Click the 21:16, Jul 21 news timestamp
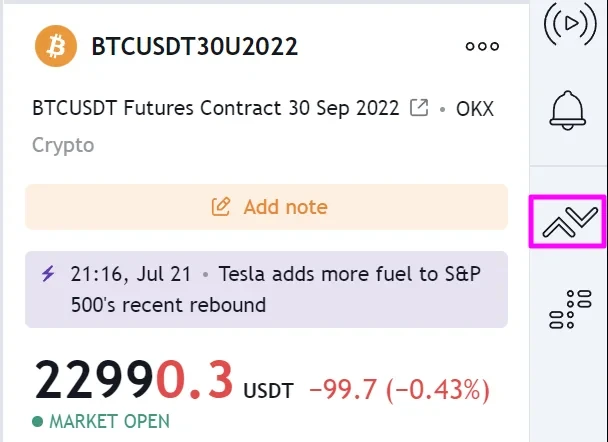 pos(132,272)
